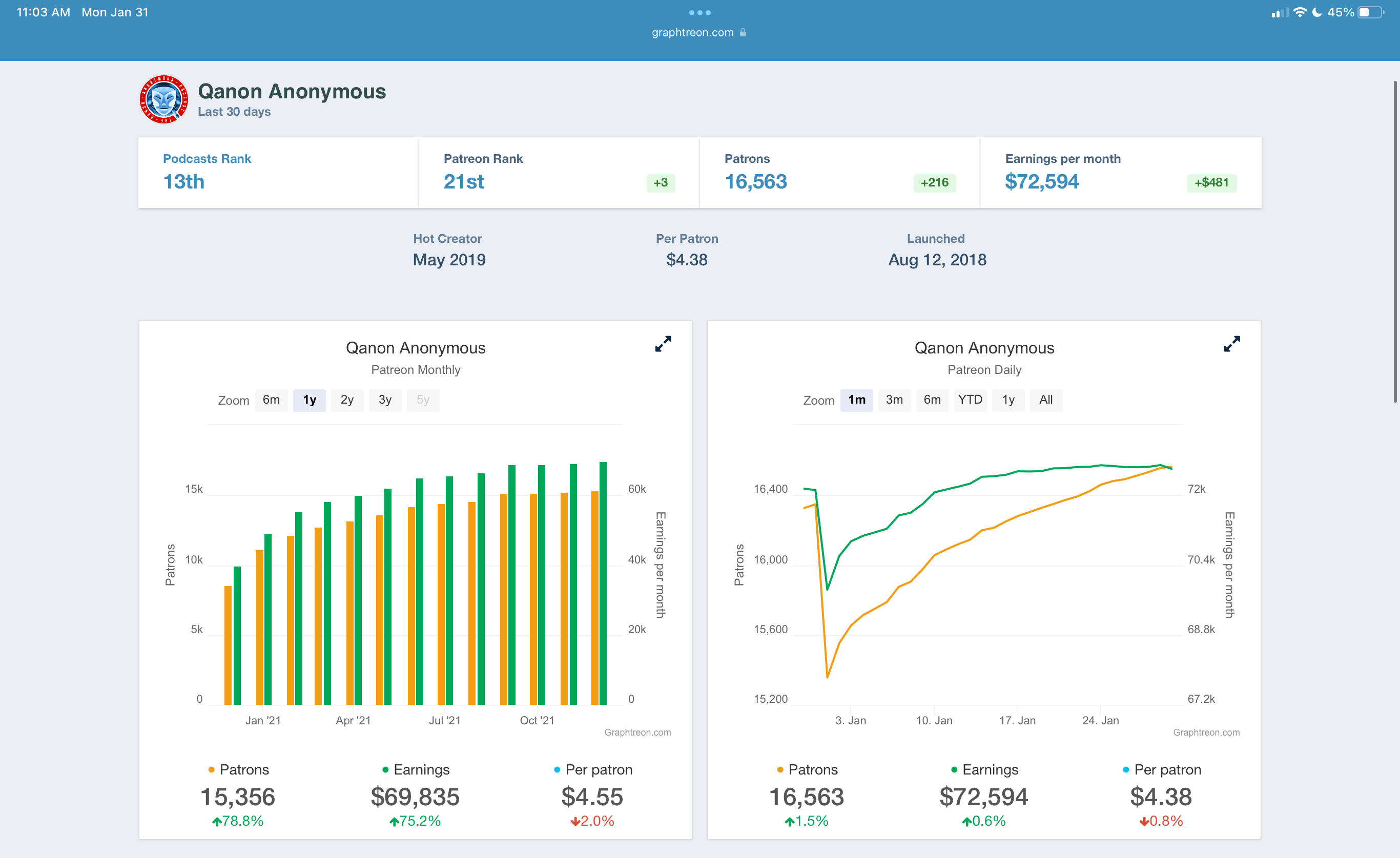Screen dimensions: 1400x858
Task: Select All zoom on Daily chart
Action: click(x=1046, y=400)
